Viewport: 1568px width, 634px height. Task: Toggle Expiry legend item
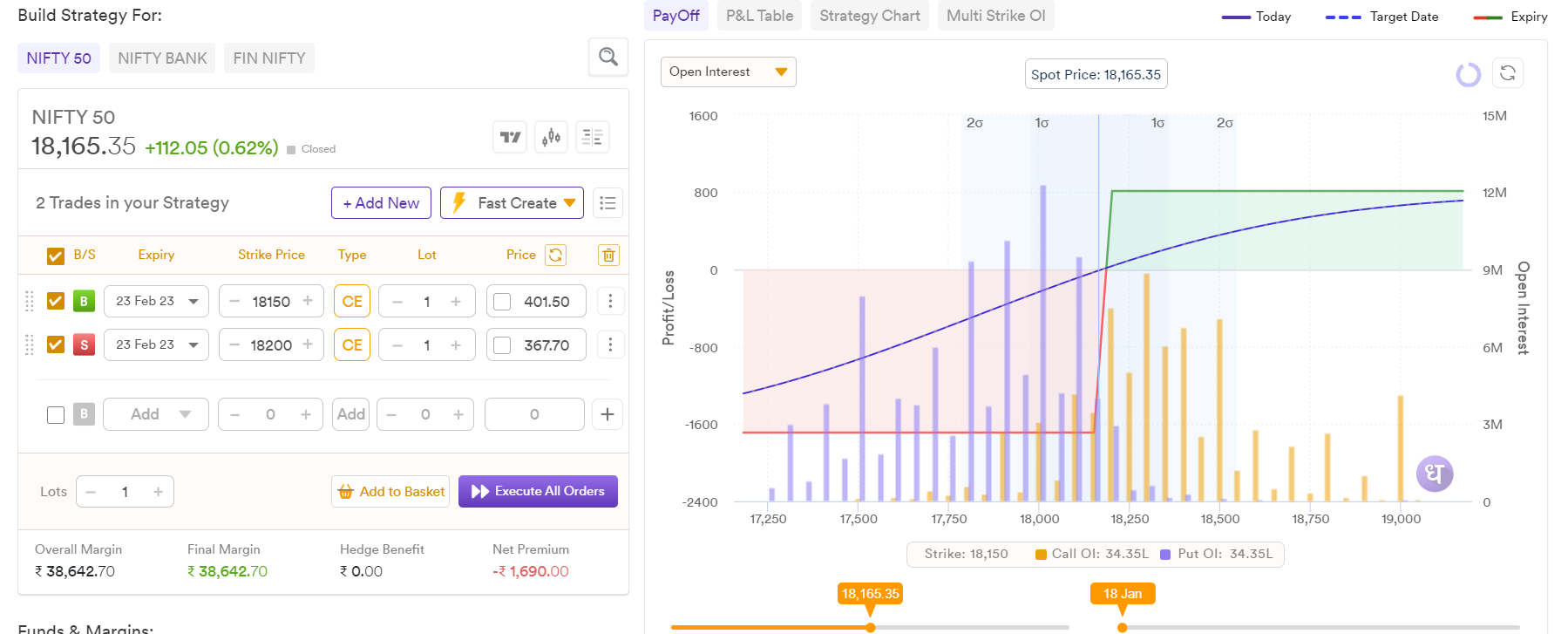click(1510, 17)
